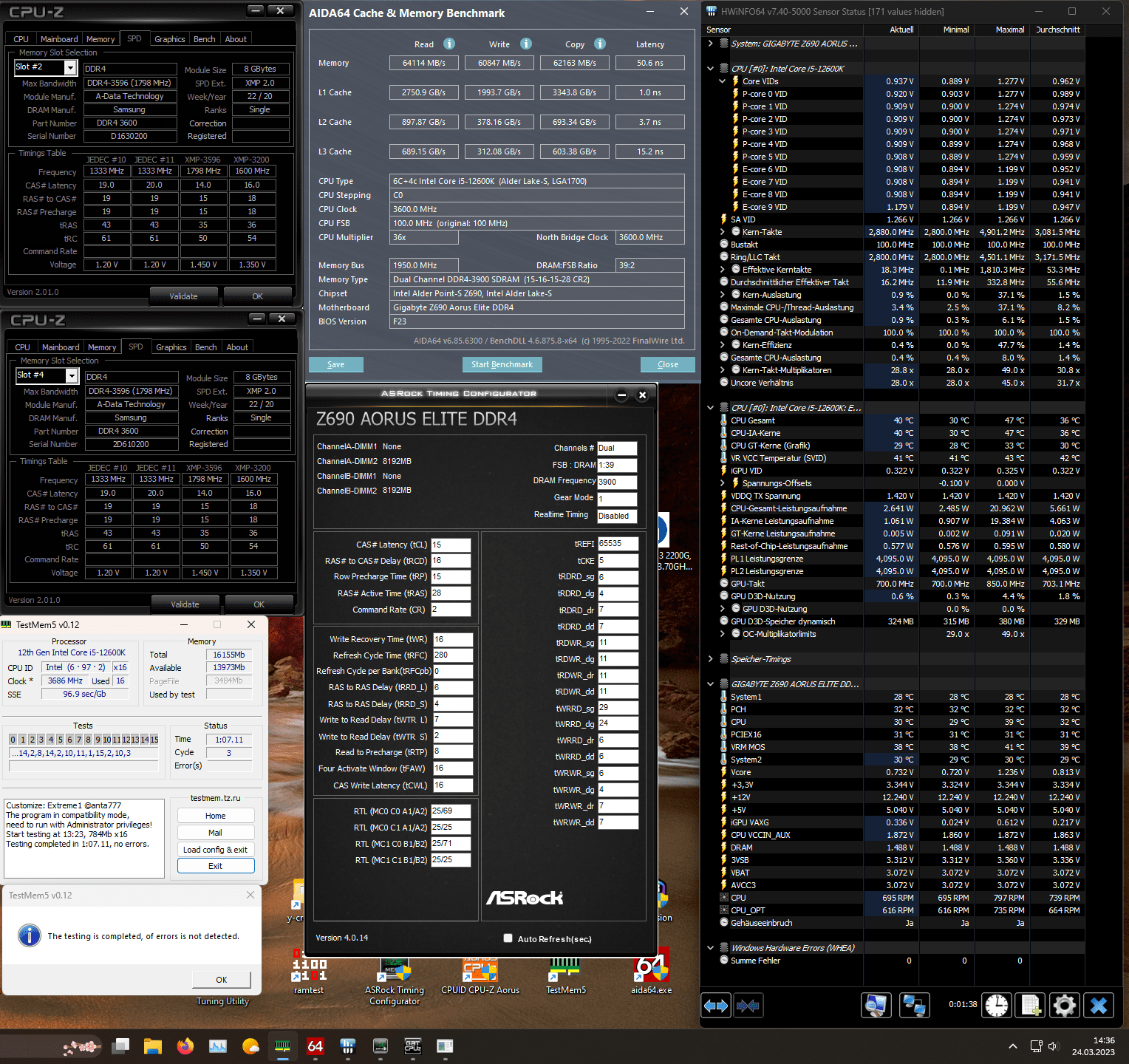1129x1064 pixels.
Task: Click the Read info icon in AIDA64
Action: (449, 44)
